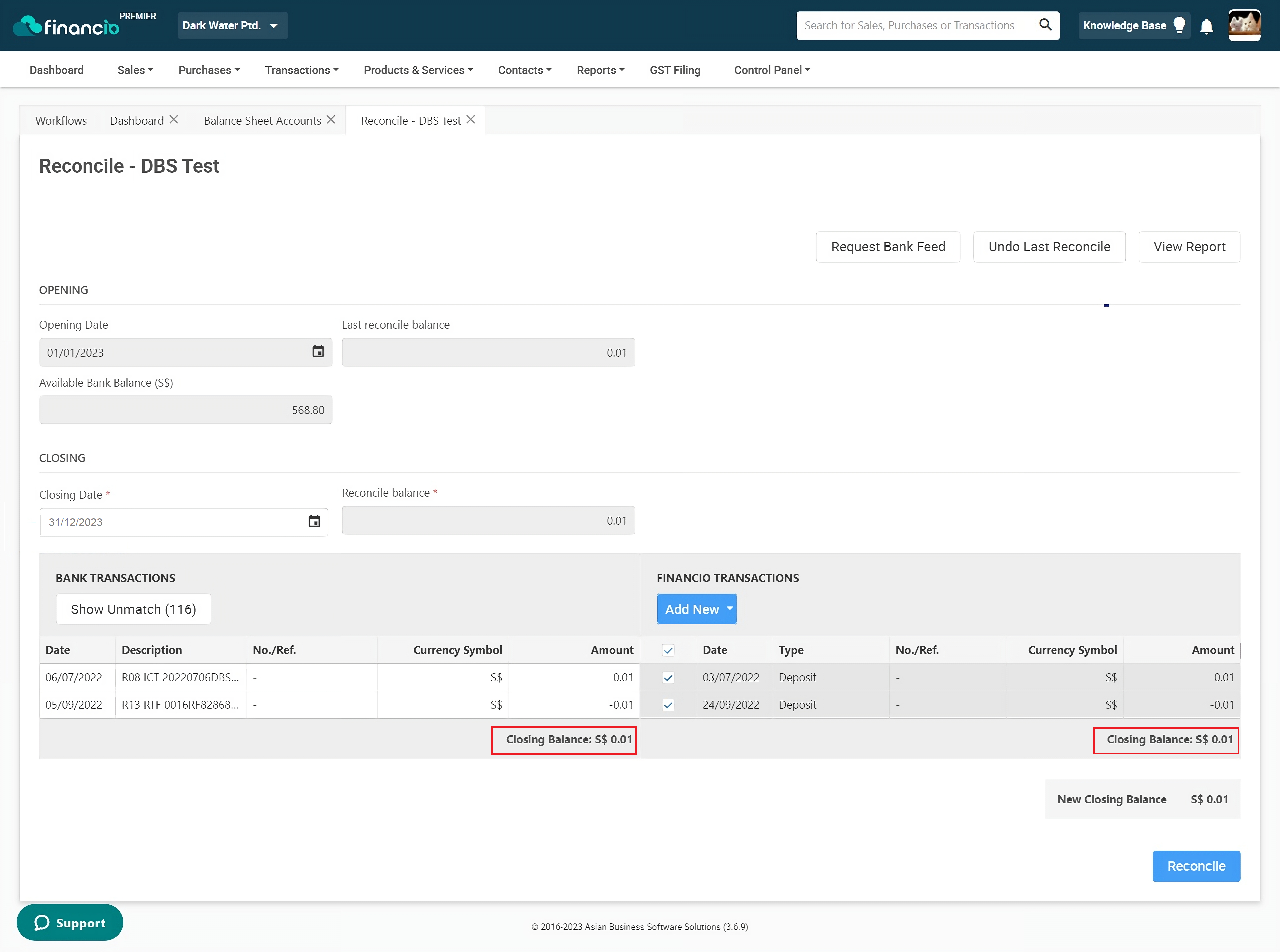Close the Dashboard tab

[173, 119]
